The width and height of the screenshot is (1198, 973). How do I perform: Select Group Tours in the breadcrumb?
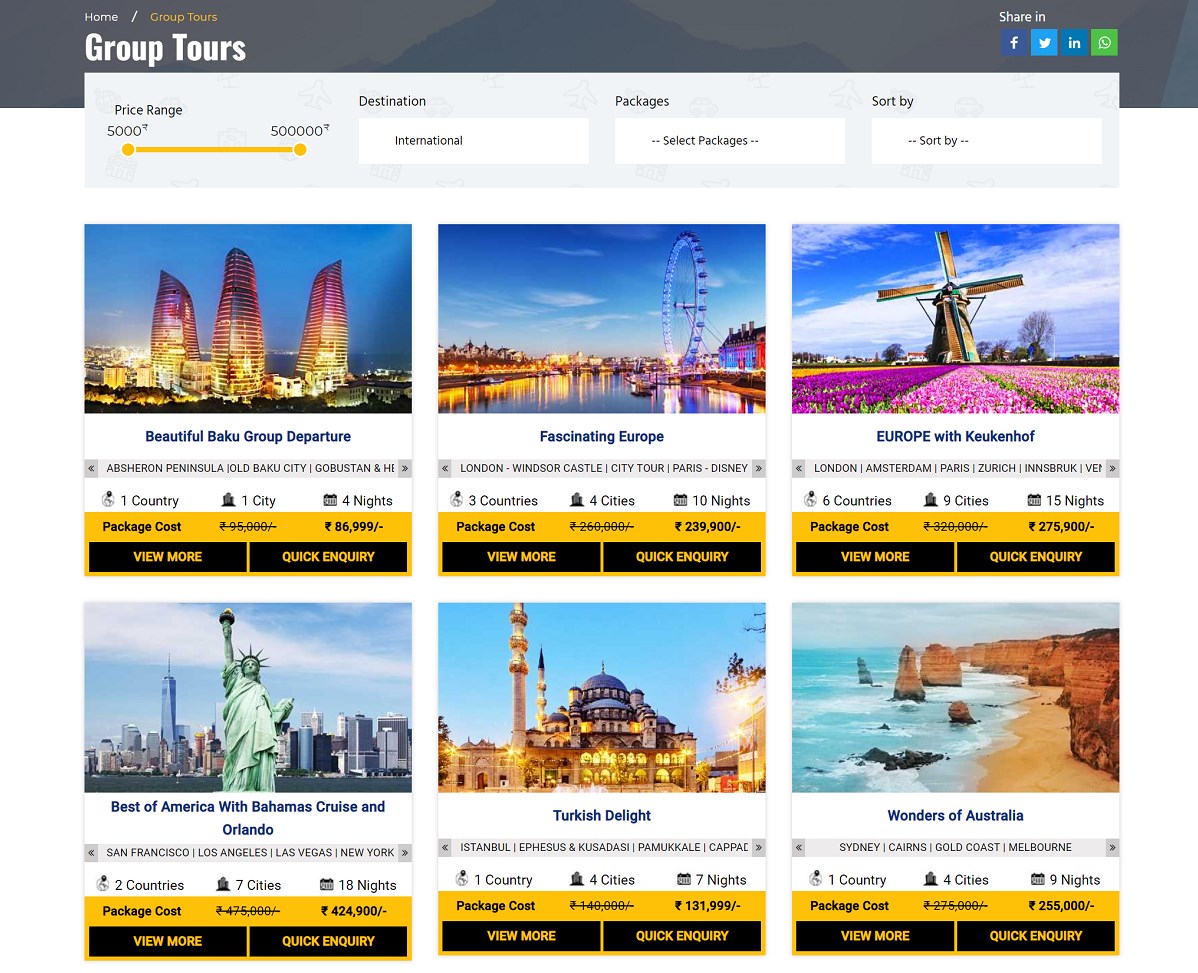183,16
